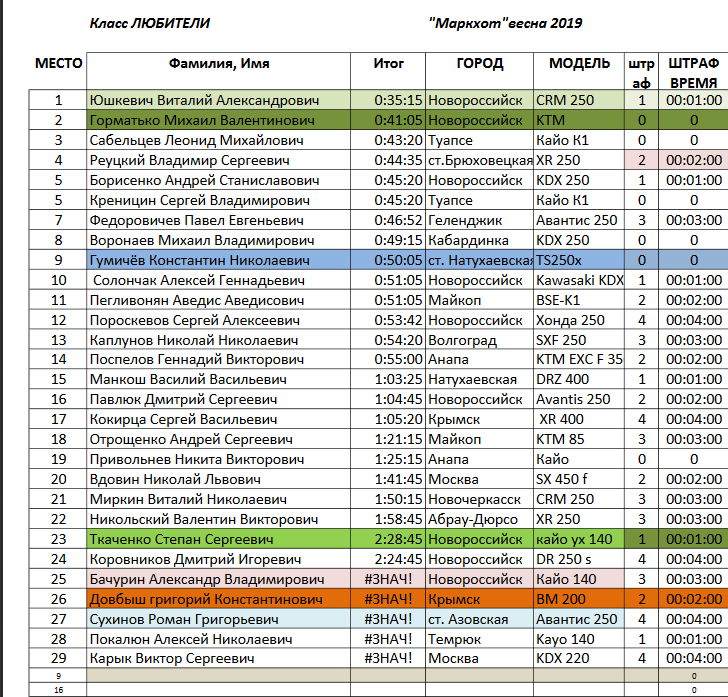
Task: Click city cell Абрау-Дюрсо
Action: coord(480,519)
